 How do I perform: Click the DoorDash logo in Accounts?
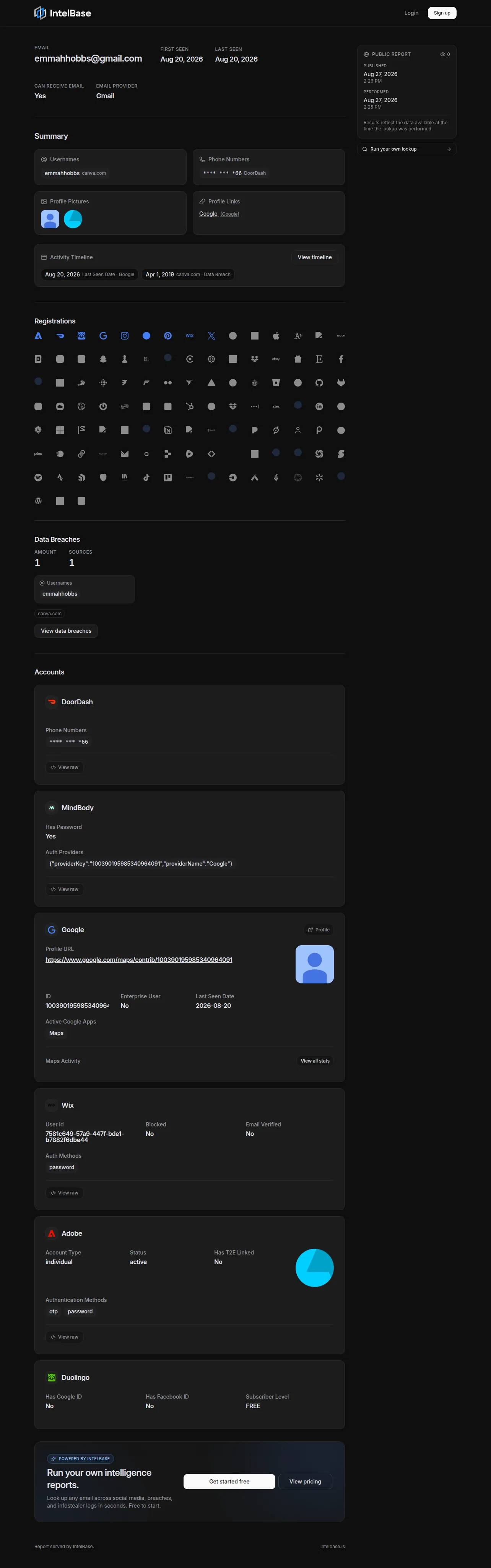click(52, 702)
